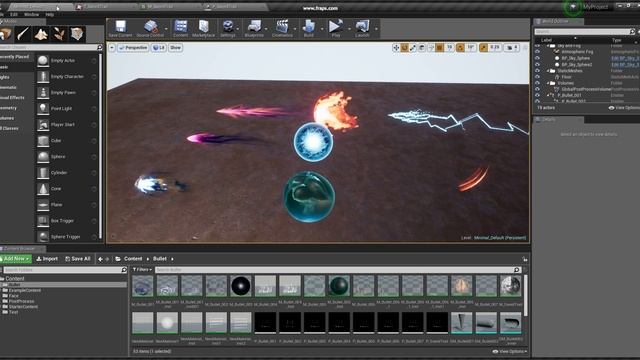The width and height of the screenshot is (640, 360).
Task: Select ExampleContent folder in the tree
Action: coord(24,290)
